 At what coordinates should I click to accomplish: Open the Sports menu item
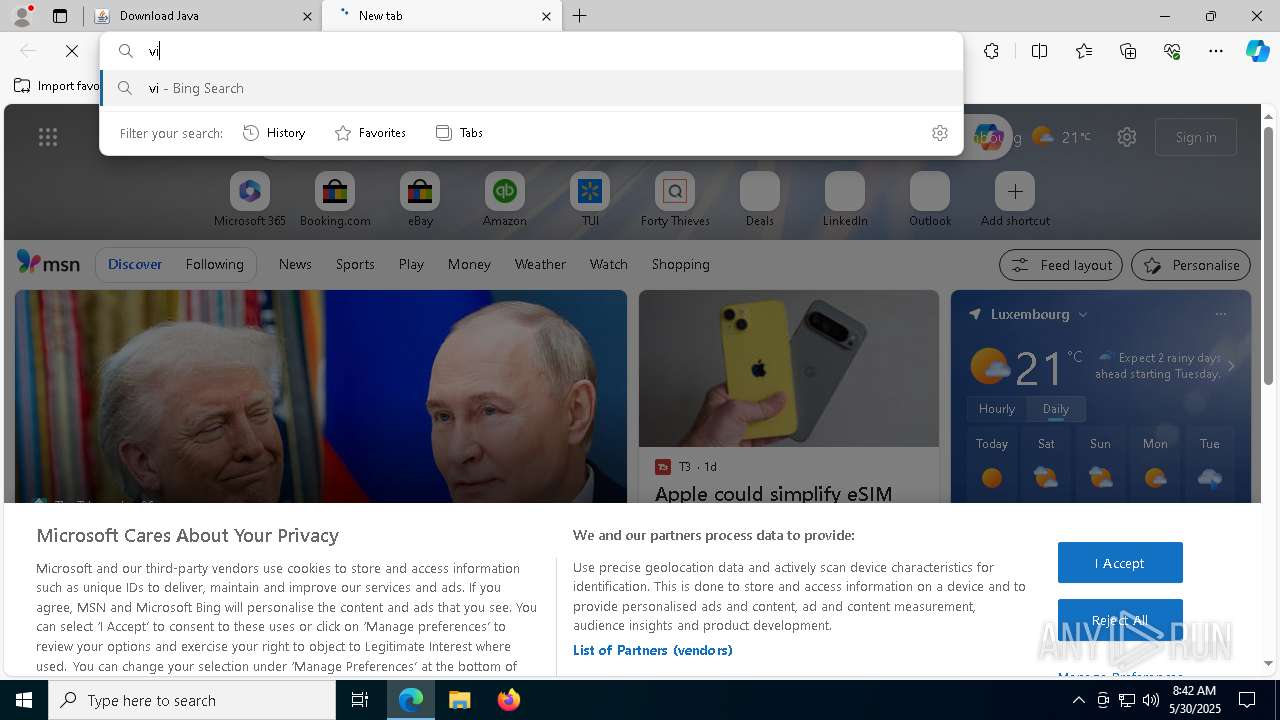pos(355,264)
